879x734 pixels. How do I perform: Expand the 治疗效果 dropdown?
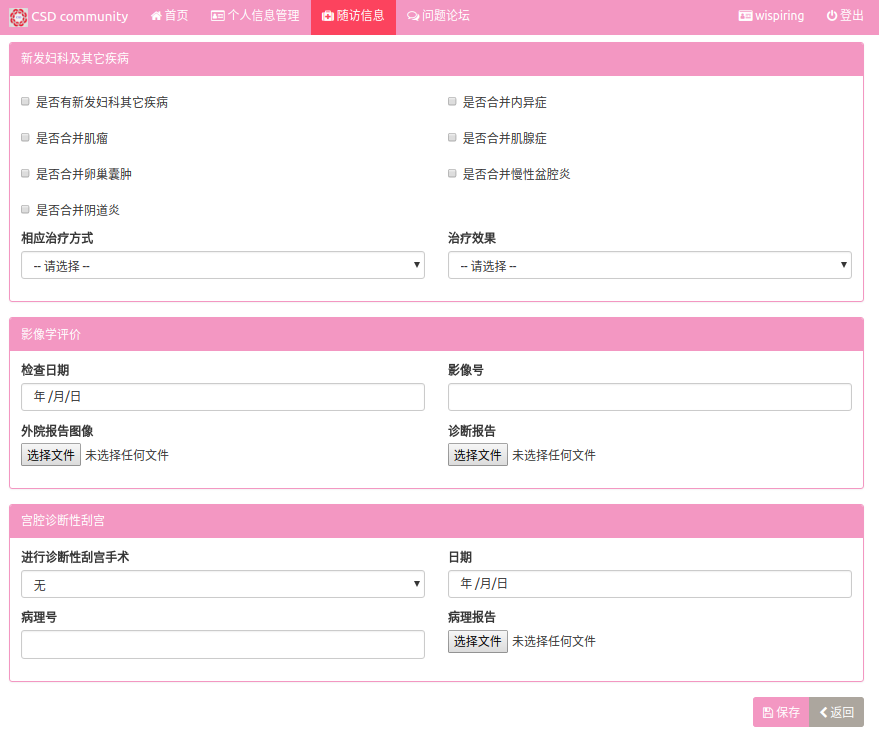[649, 265]
